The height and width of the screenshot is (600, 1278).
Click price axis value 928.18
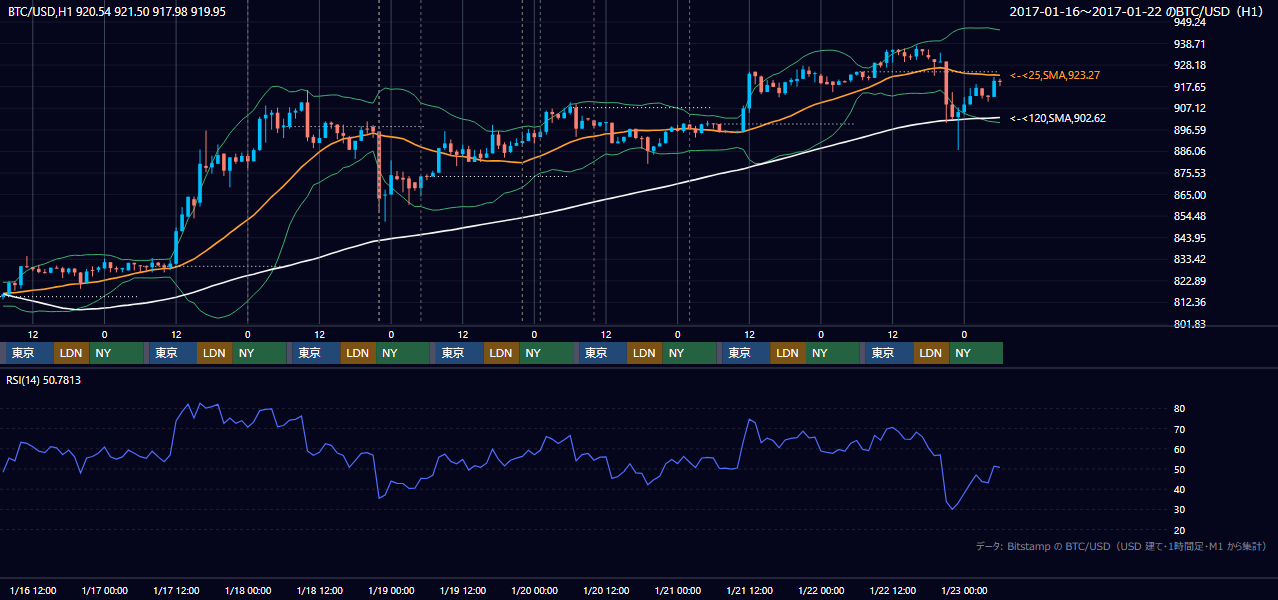(x=1189, y=65)
